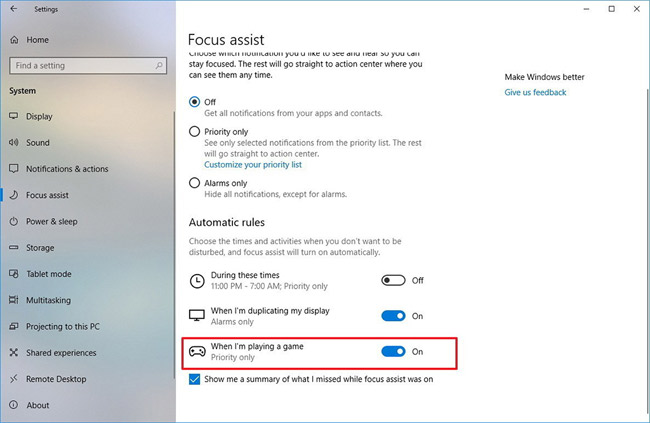
Task: Click the Home icon in sidebar
Action: point(13,40)
